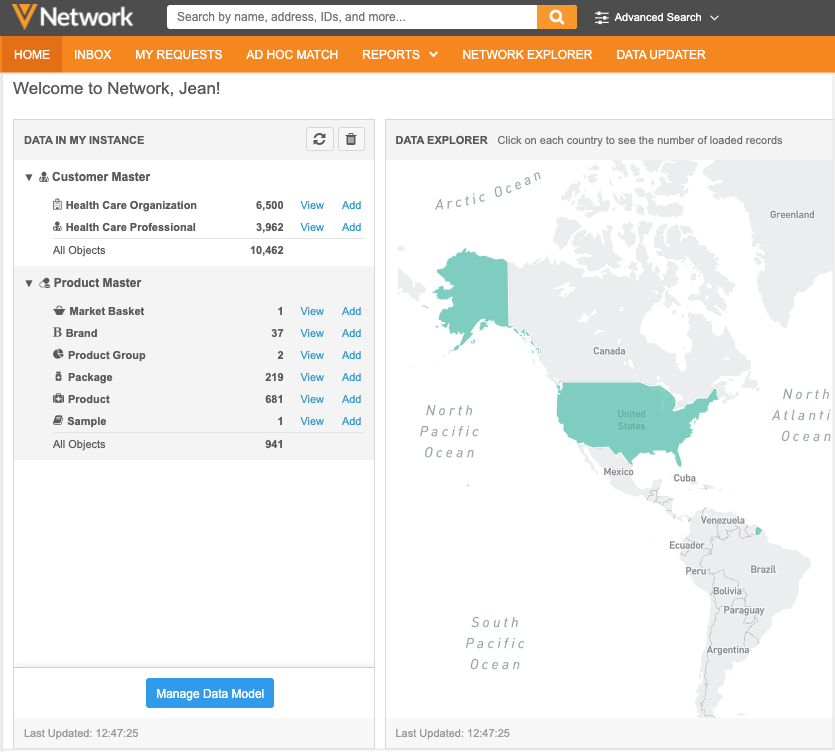Image resolution: width=835 pixels, height=752 pixels.
Task: Open the Data Updater tab
Action: click(x=661, y=54)
